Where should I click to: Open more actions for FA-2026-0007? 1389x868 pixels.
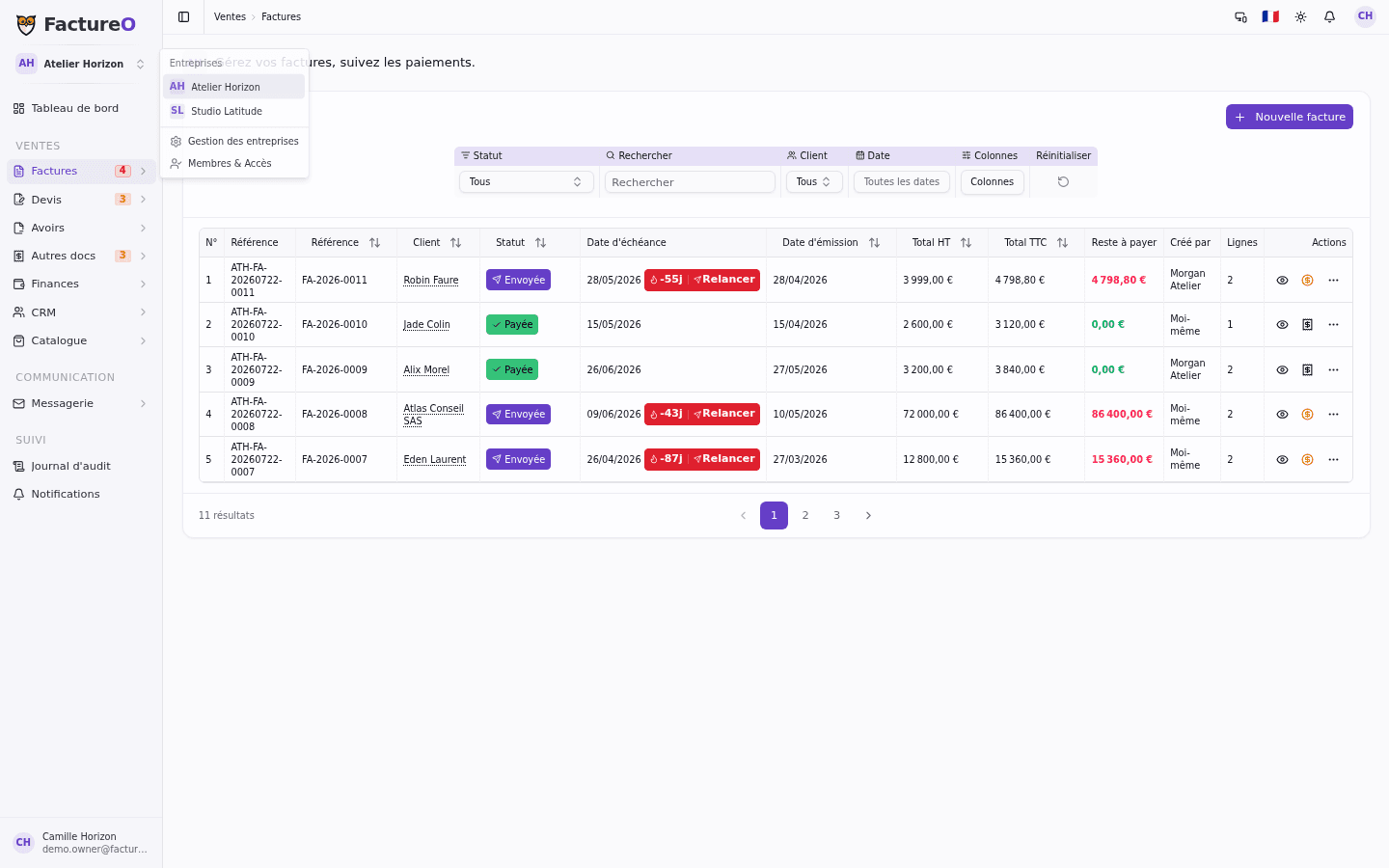1333,459
